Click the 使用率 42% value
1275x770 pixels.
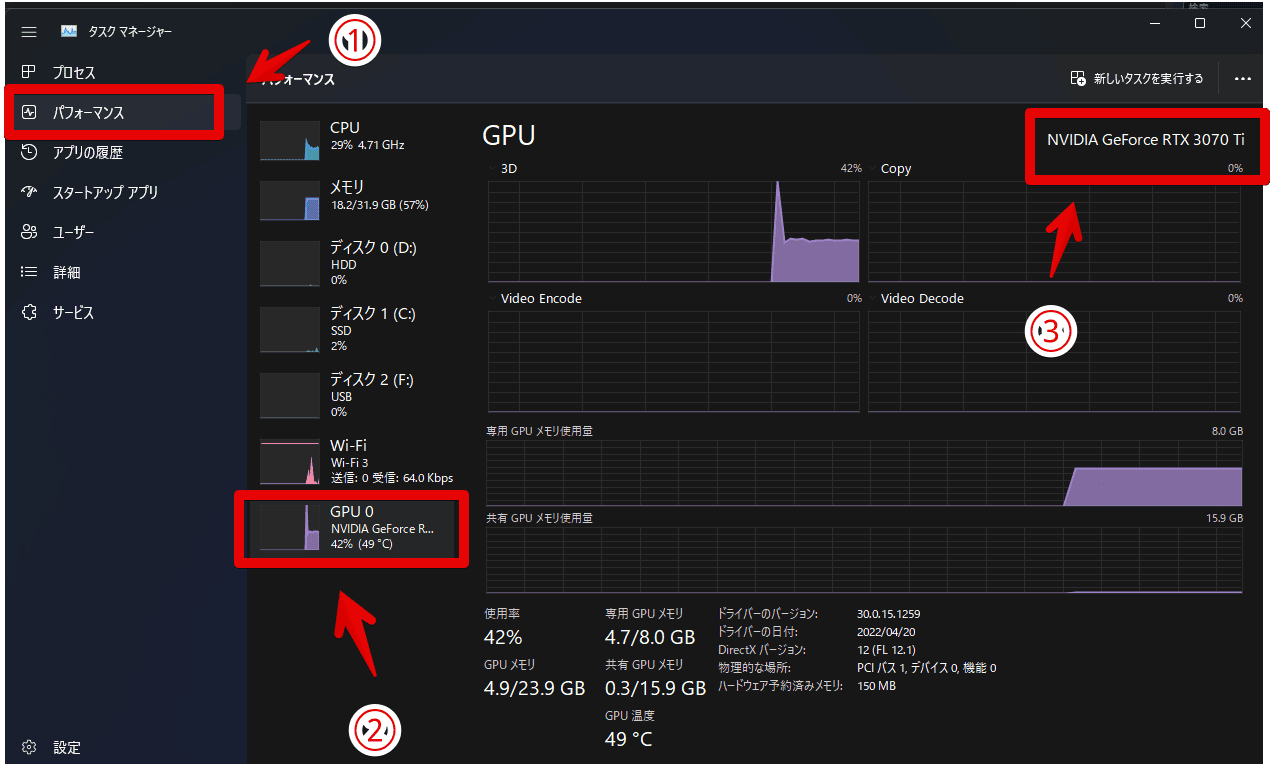503,637
